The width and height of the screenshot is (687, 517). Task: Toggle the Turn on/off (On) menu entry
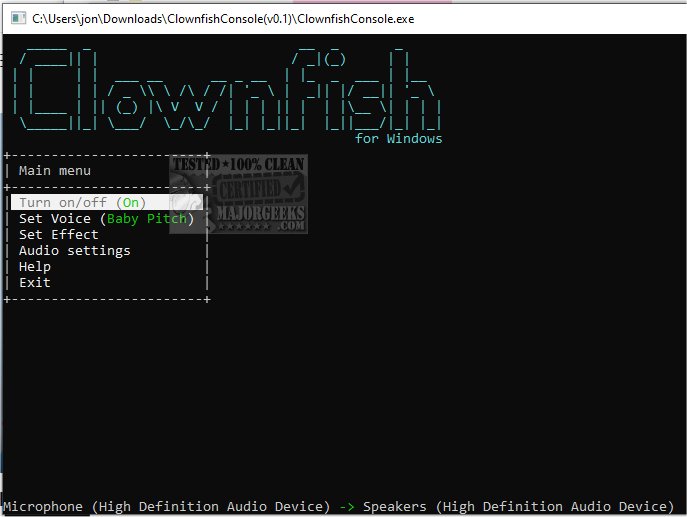point(106,202)
